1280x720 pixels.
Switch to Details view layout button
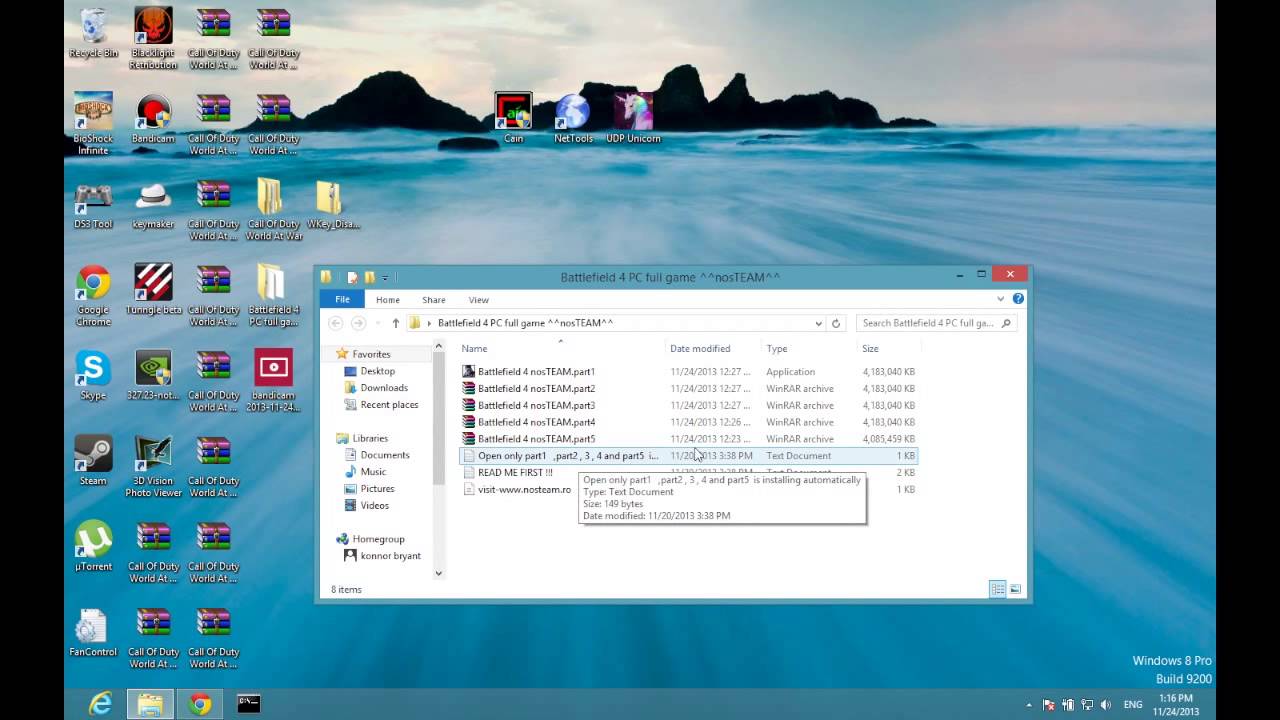pyautogui.click(x=997, y=589)
